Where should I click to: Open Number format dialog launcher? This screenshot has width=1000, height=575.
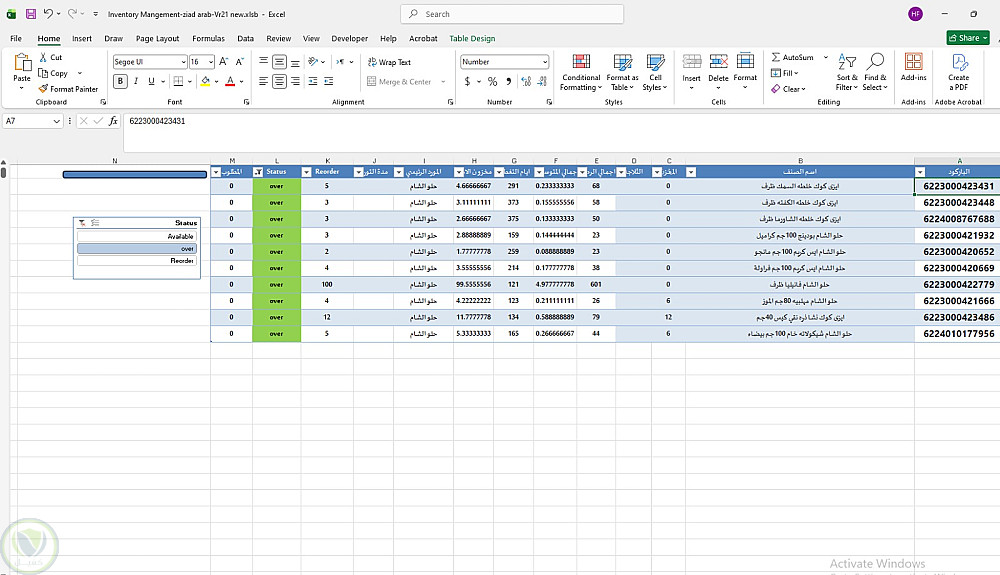click(549, 102)
